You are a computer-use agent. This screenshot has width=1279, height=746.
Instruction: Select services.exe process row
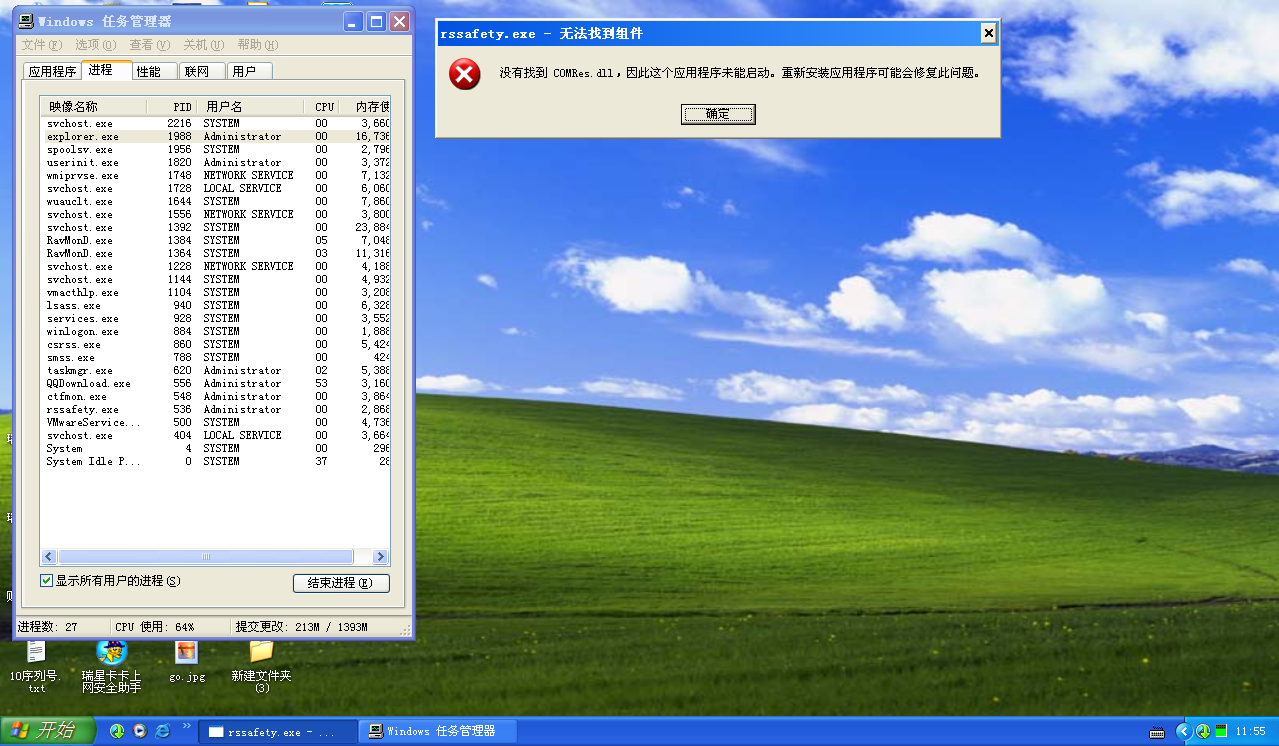(x=216, y=318)
